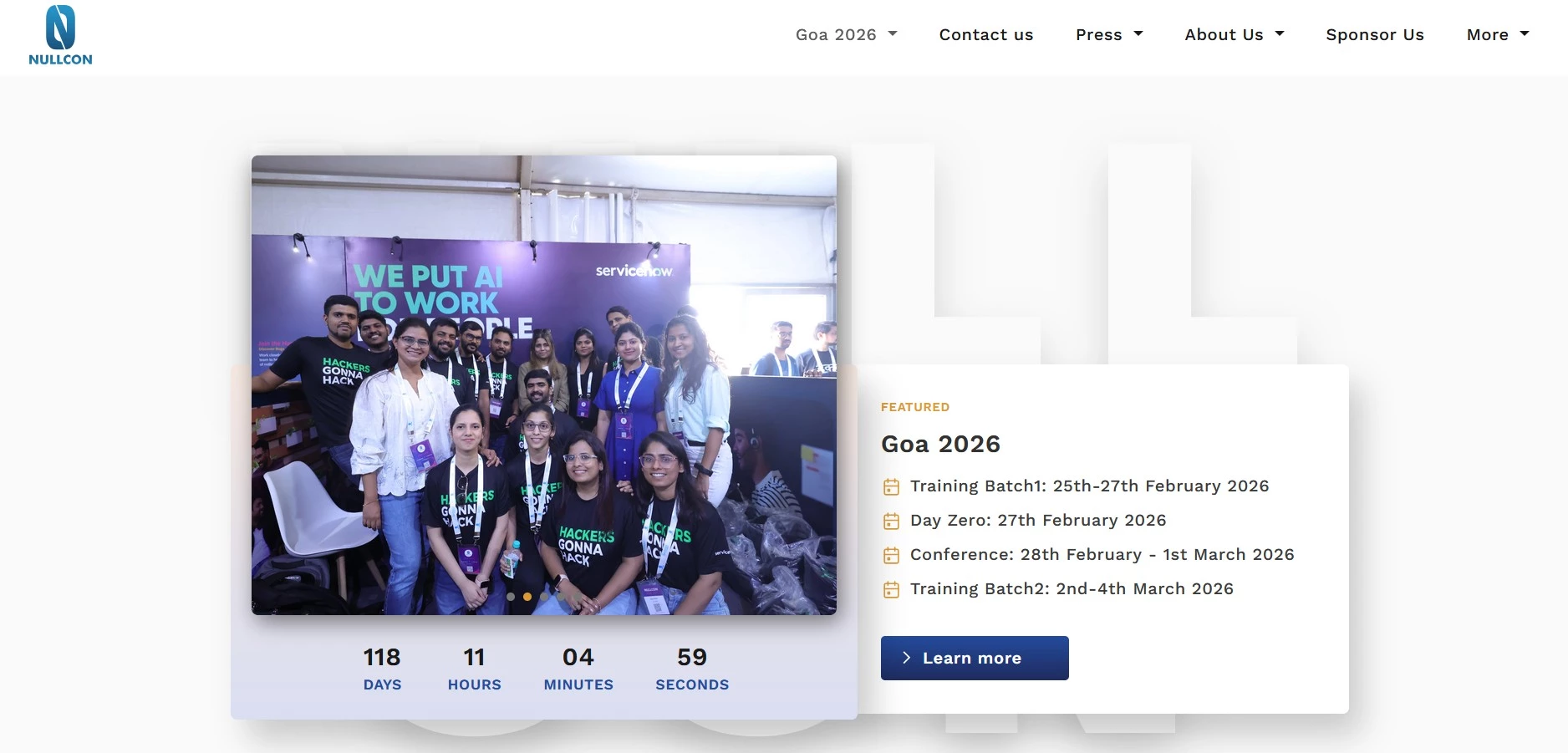
Task: Go to the Contact us page
Action: [986, 34]
